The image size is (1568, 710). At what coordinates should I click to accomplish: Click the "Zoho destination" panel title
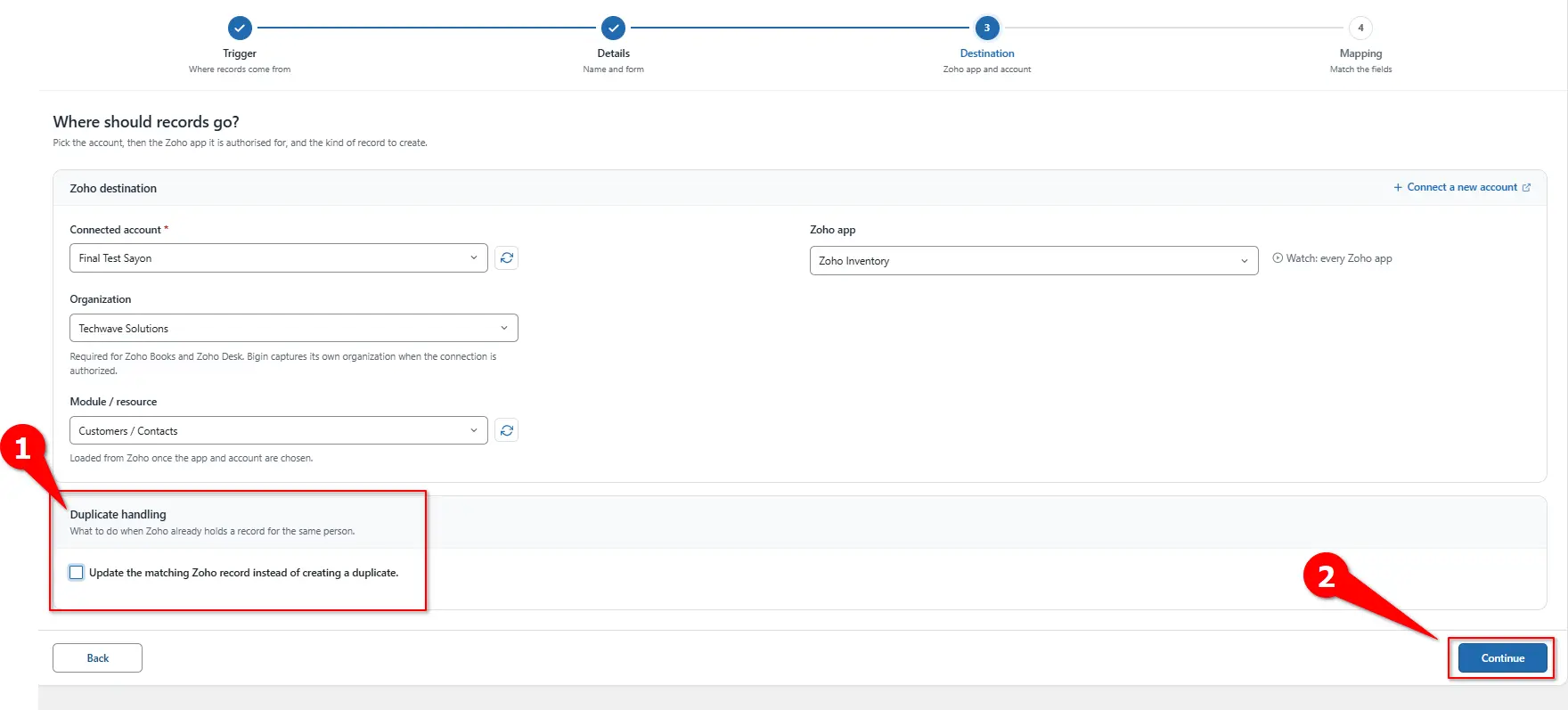click(x=113, y=188)
